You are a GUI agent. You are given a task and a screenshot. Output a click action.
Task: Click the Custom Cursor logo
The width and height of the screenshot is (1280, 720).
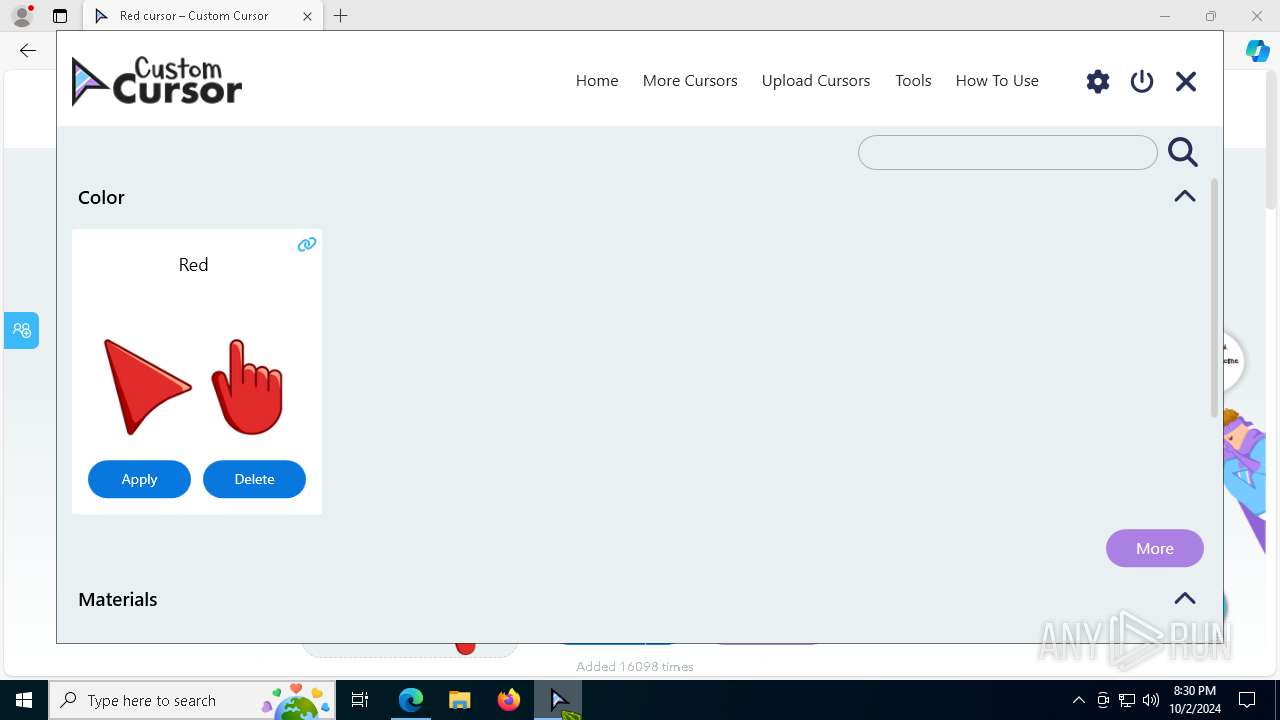pos(157,81)
